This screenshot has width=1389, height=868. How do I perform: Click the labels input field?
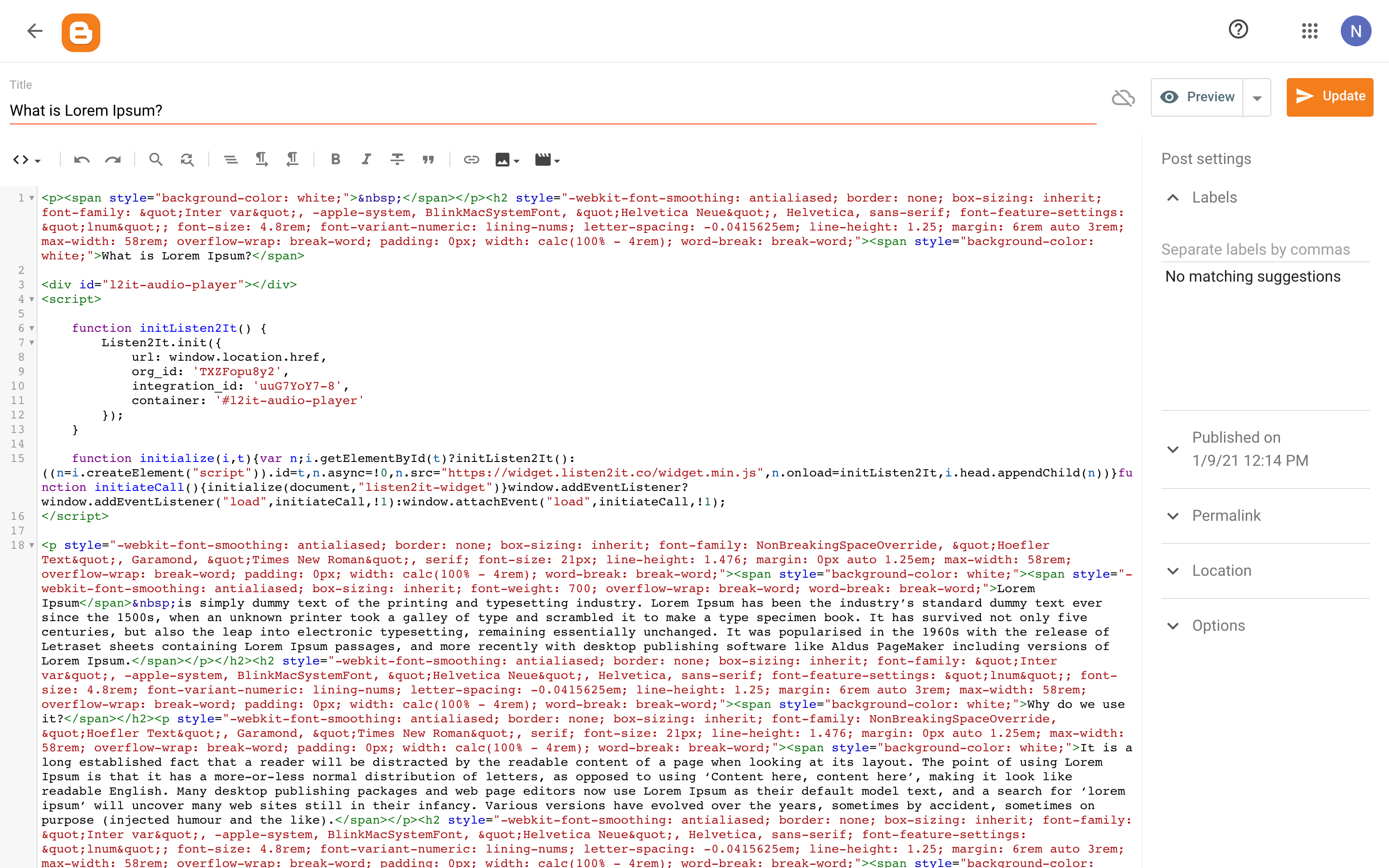[x=1265, y=250]
